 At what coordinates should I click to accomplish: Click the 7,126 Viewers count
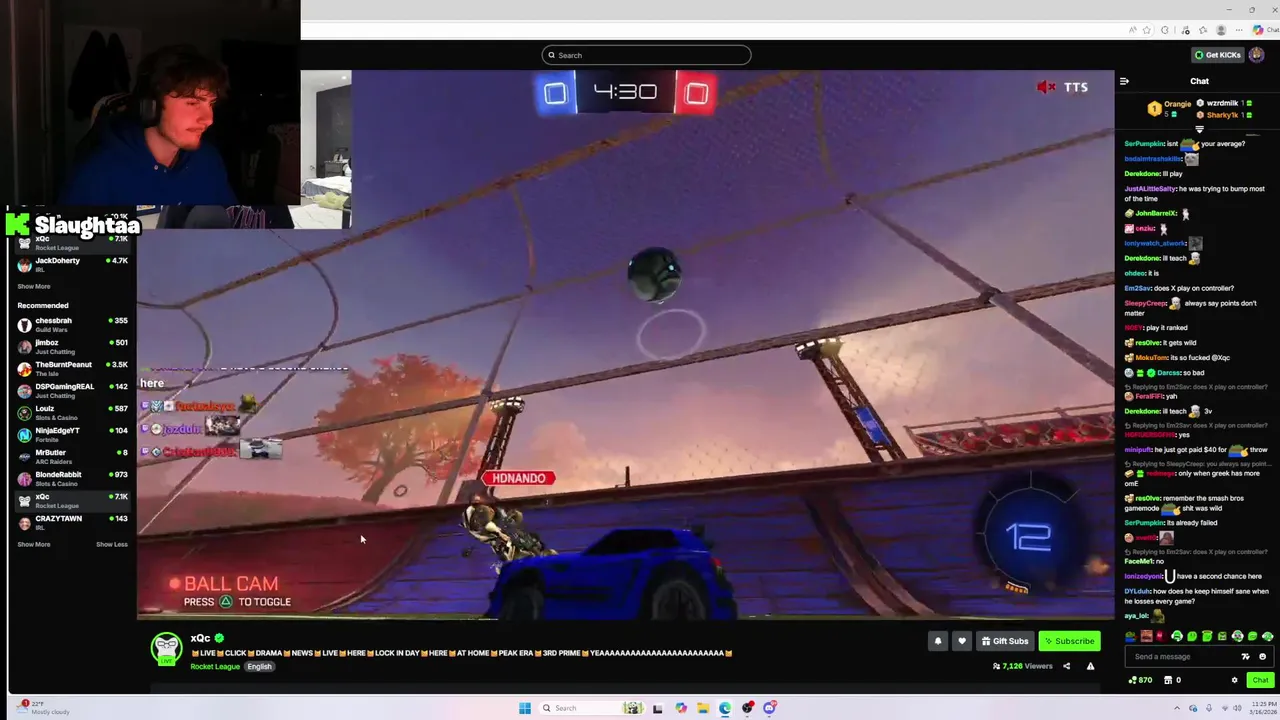[1023, 666]
